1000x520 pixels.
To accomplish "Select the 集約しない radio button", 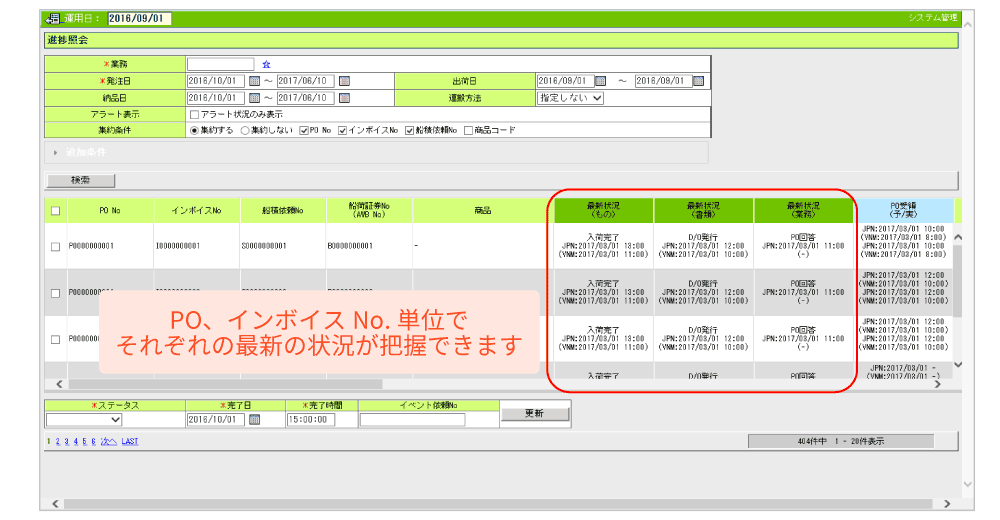I will pyautogui.click(x=245, y=130).
